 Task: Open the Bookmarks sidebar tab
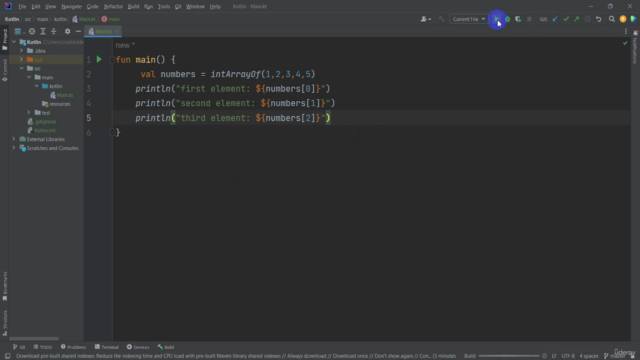coord(5,286)
